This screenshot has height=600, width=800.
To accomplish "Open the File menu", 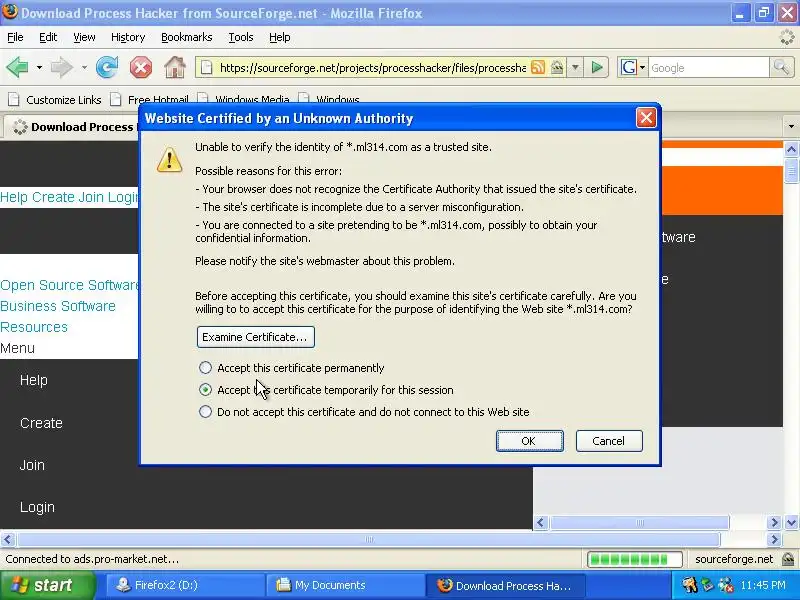I will [15, 37].
